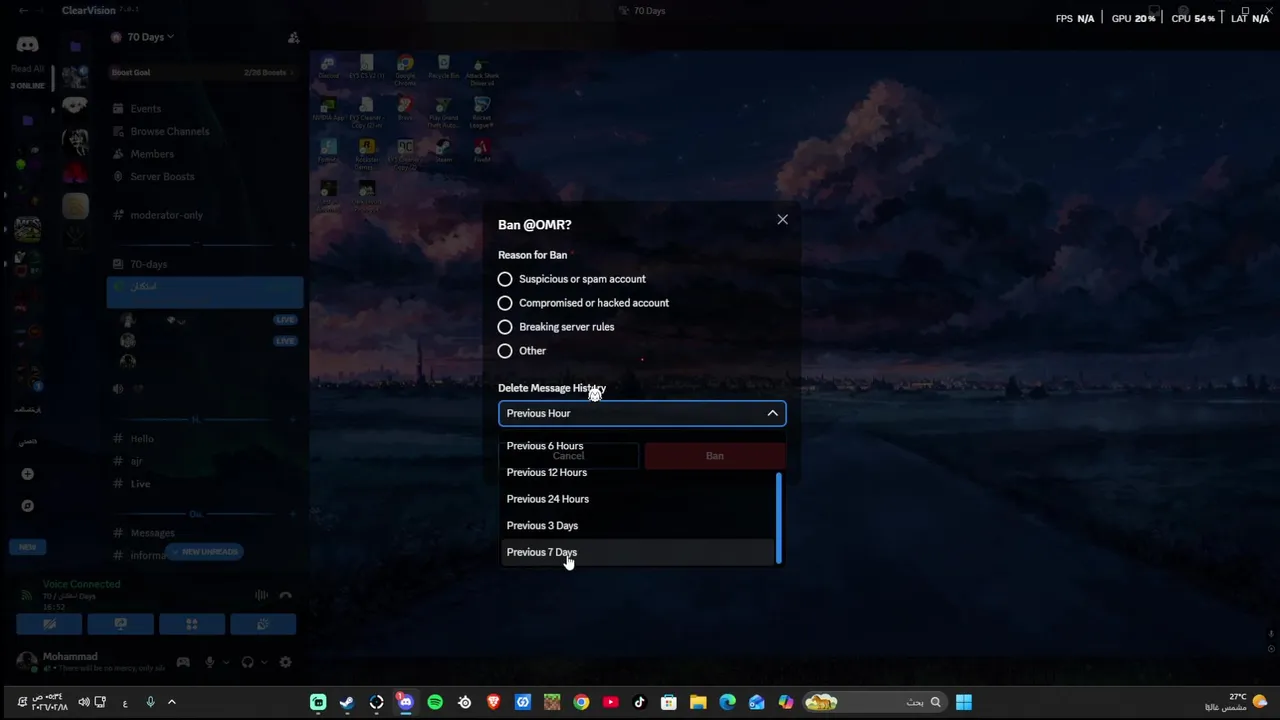Open the Members list
1280x720 pixels.
(143, 154)
